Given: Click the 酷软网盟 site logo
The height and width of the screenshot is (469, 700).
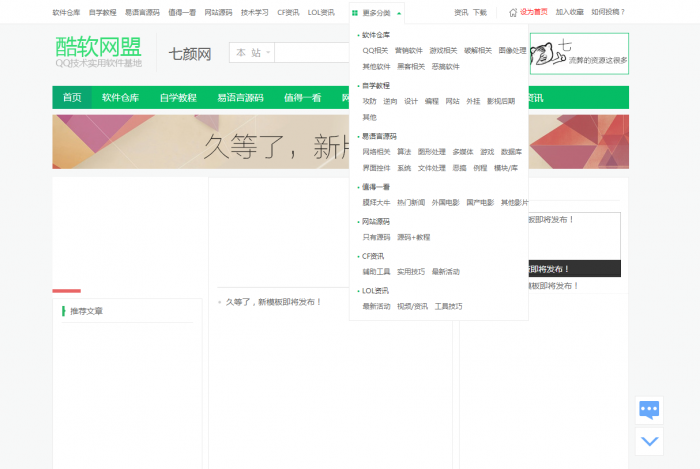Looking at the screenshot, I should pyautogui.click(x=98, y=51).
